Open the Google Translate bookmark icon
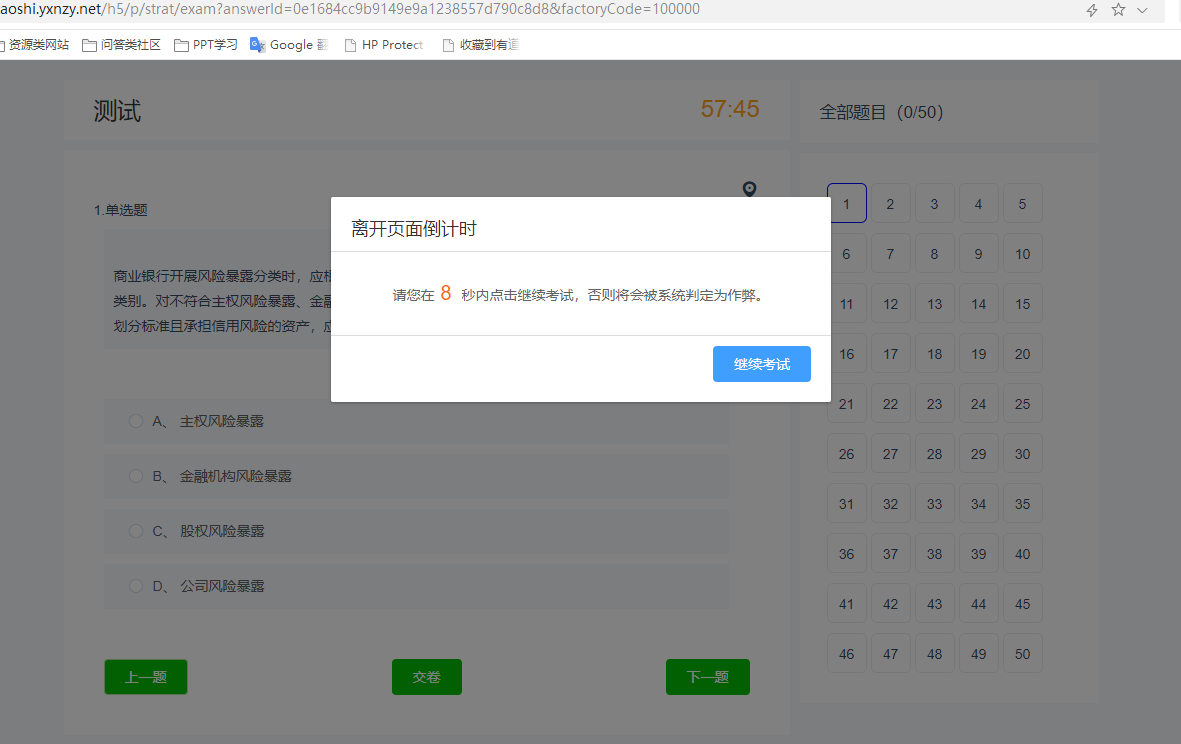1181x744 pixels. coord(258,45)
